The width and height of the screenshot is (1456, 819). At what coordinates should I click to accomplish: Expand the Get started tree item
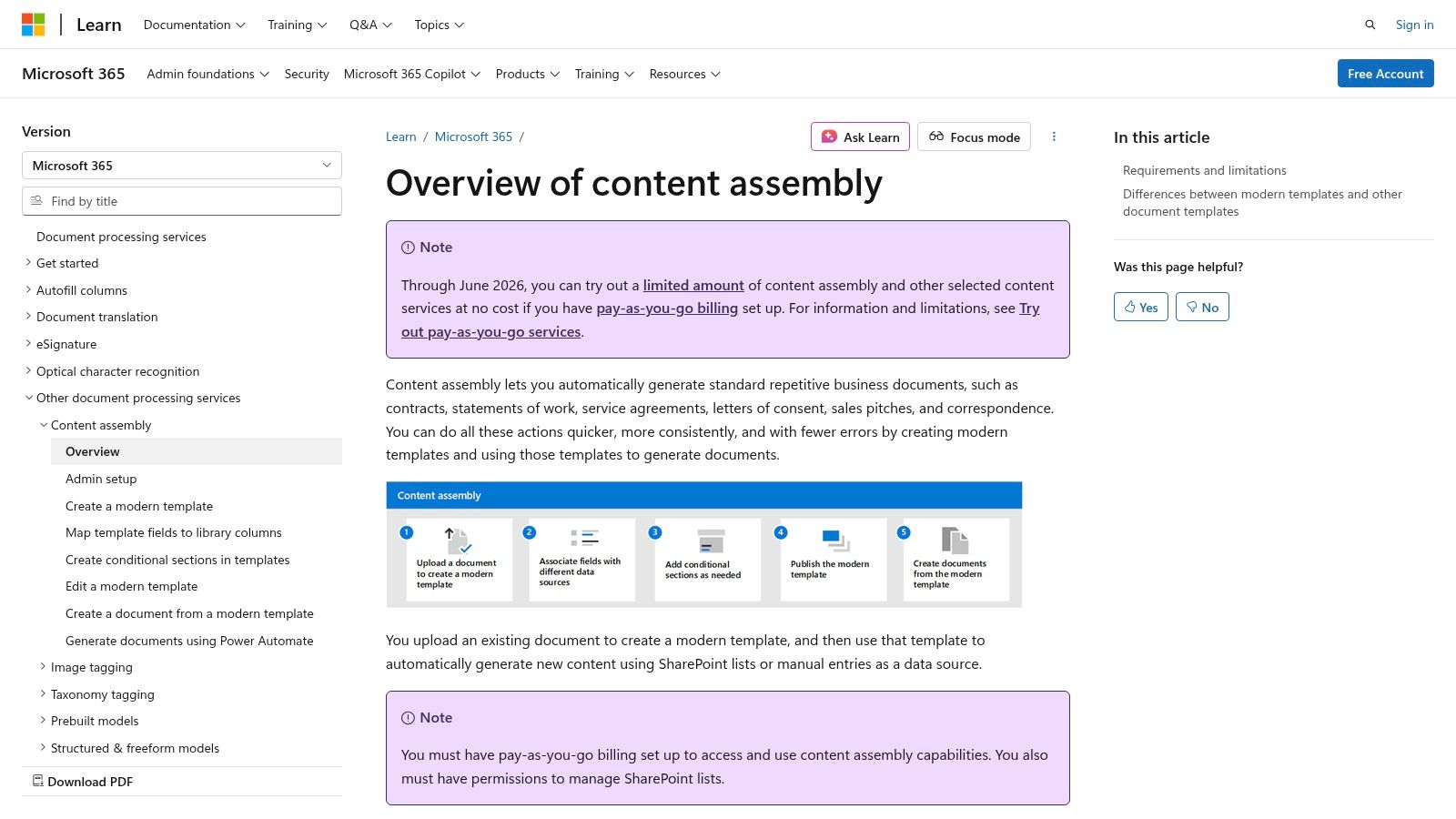pos(28,263)
